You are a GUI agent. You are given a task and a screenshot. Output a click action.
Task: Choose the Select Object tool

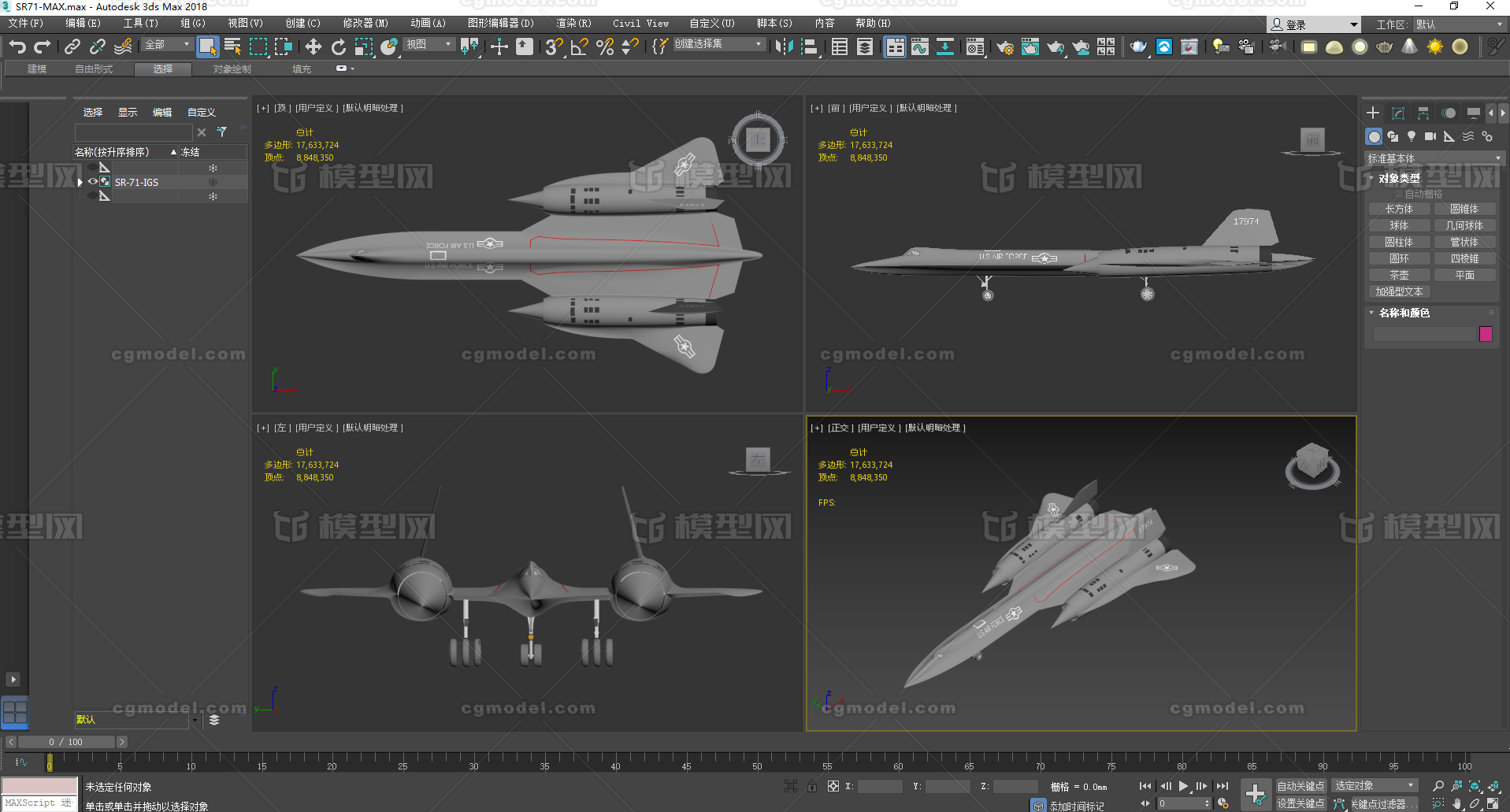(208, 46)
